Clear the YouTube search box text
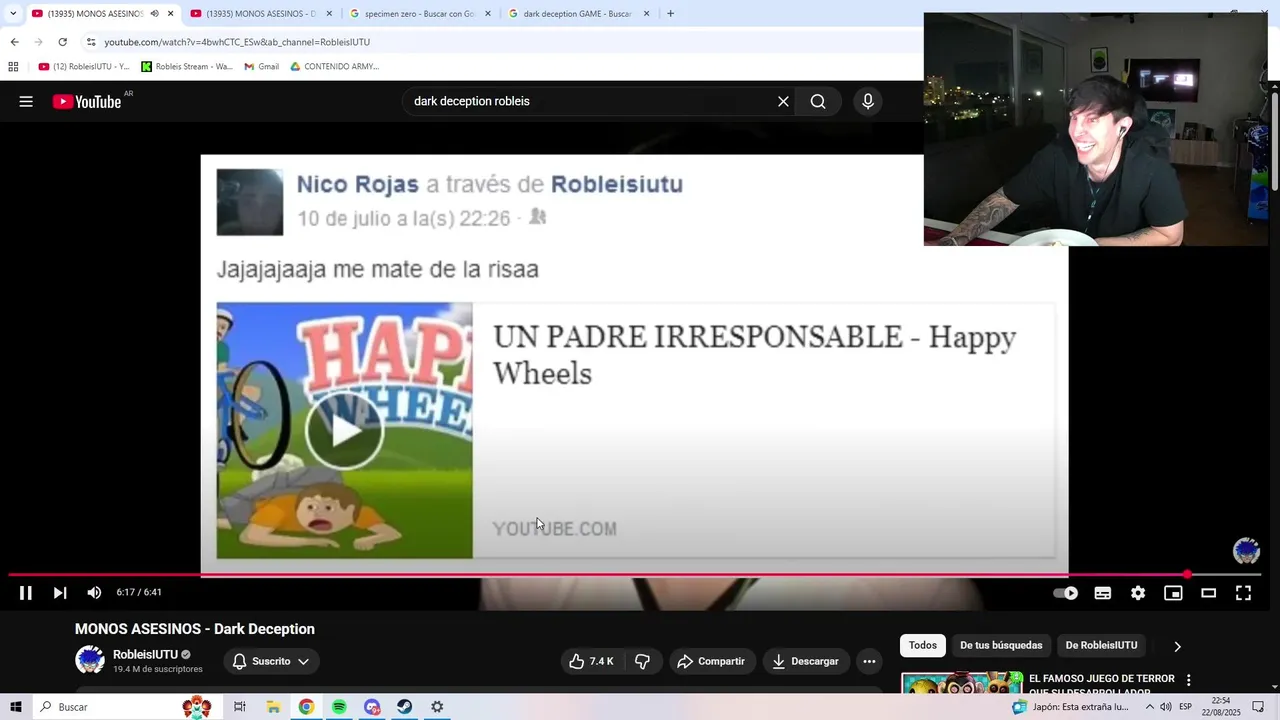The width and height of the screenshot is (1280, 720). 783,101
